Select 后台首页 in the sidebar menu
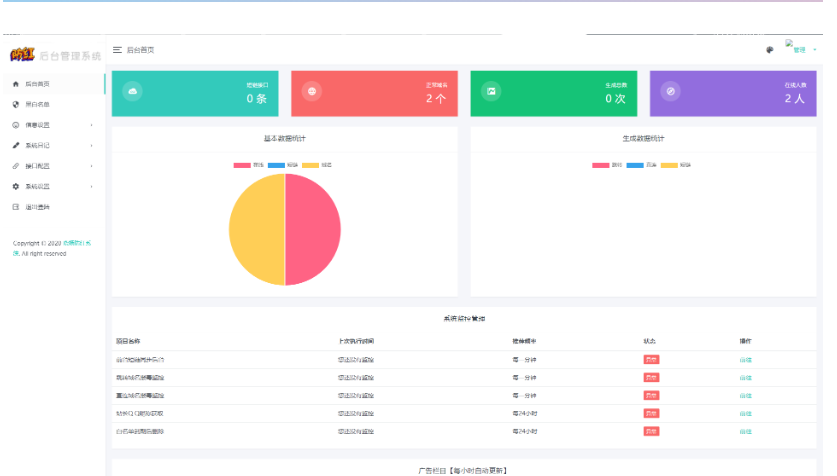The height and width of the screenshot is (476, 837). 37,84
